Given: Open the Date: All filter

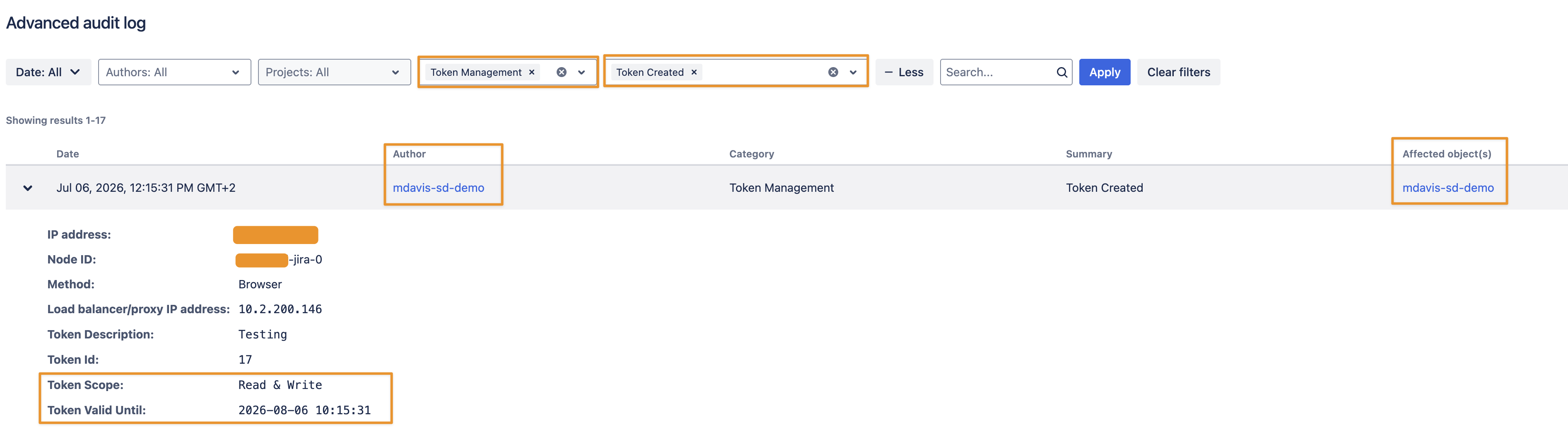Looking at the screenshot, I should pyautogui.click(x=48, y=72).
